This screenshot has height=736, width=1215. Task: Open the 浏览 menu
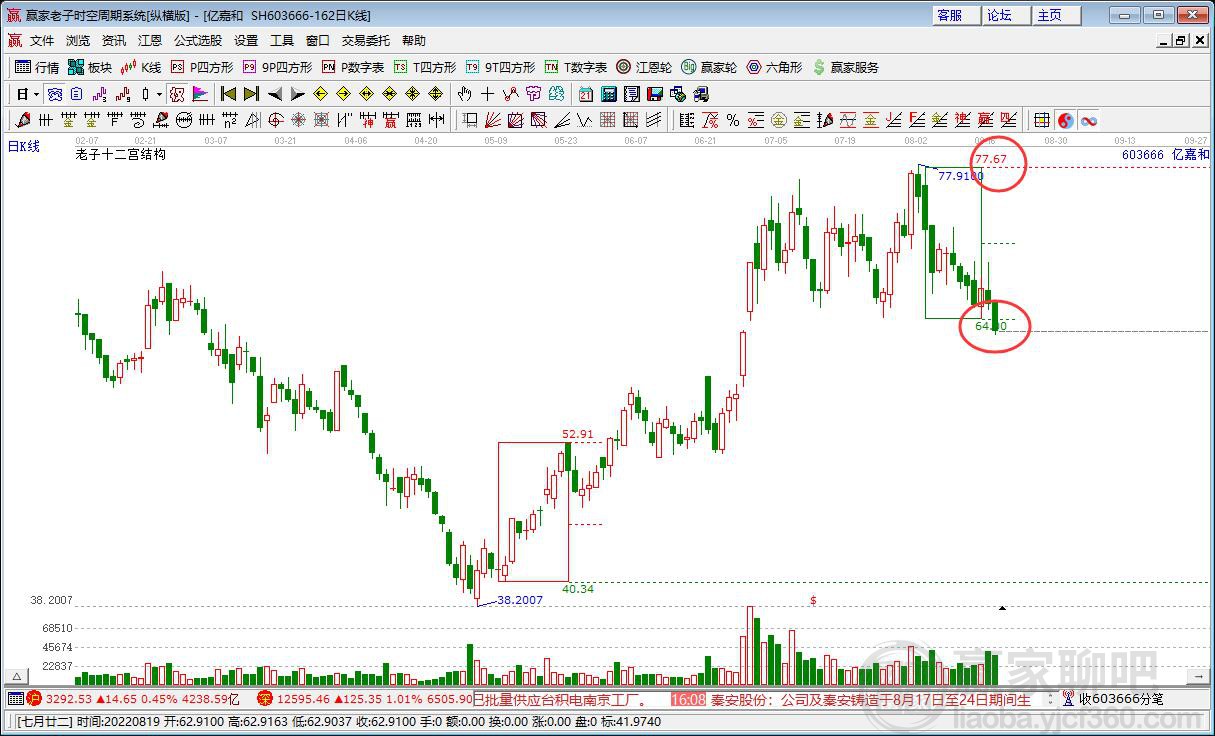78,41
